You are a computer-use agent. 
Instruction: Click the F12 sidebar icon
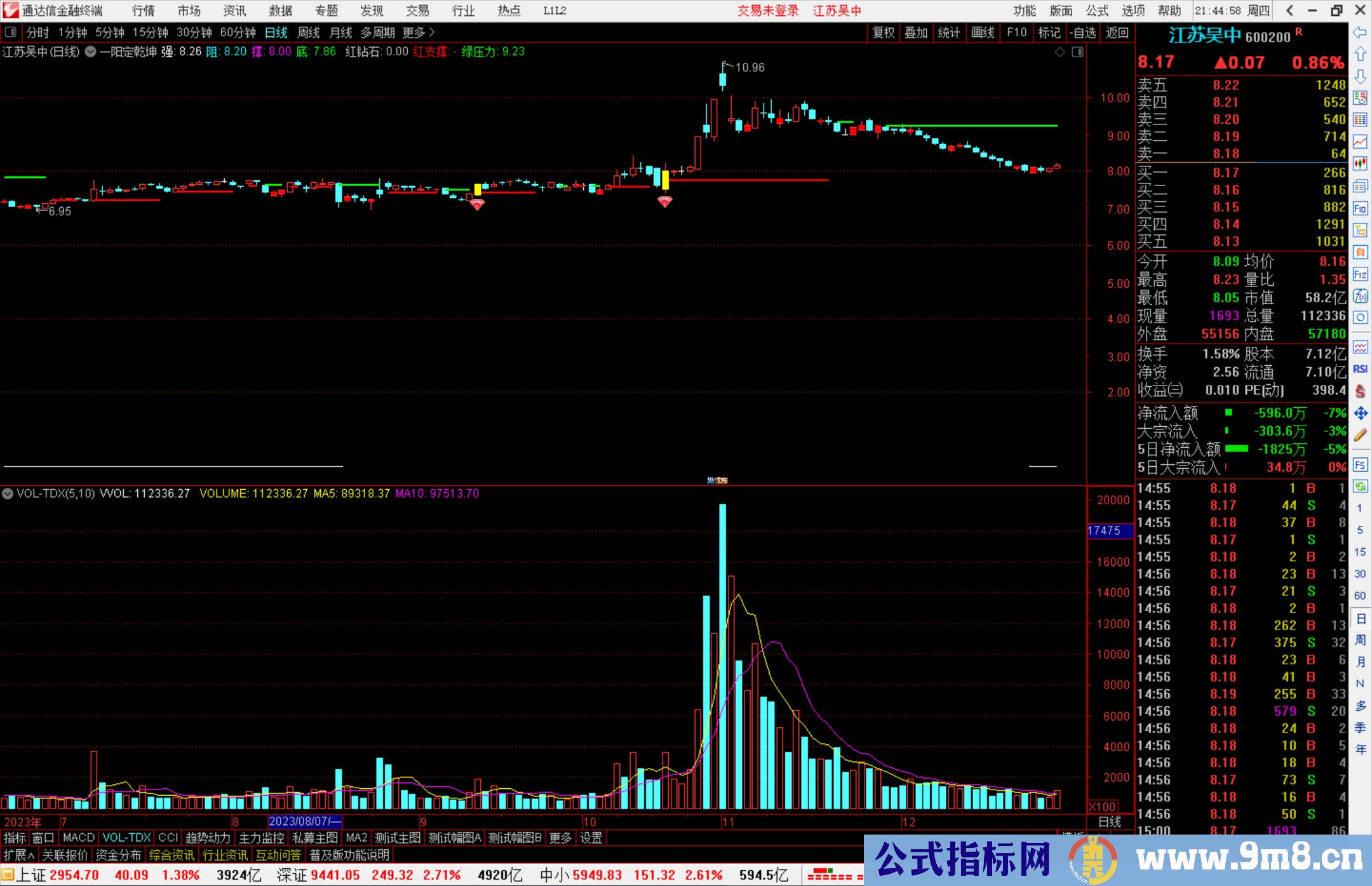1360,274
